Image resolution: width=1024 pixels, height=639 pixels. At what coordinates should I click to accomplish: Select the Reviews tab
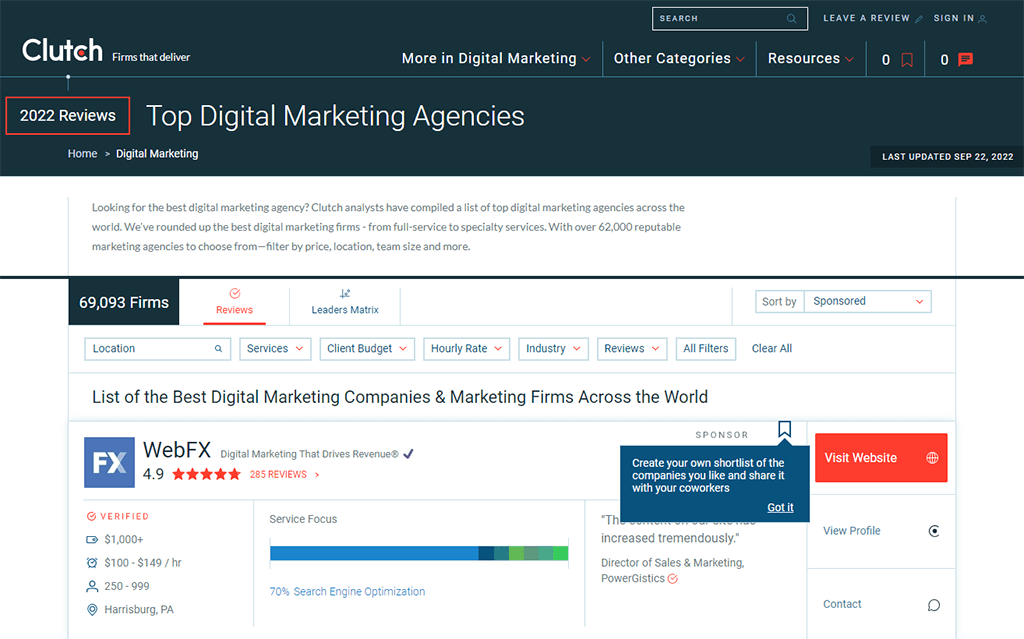coord(235,301)
